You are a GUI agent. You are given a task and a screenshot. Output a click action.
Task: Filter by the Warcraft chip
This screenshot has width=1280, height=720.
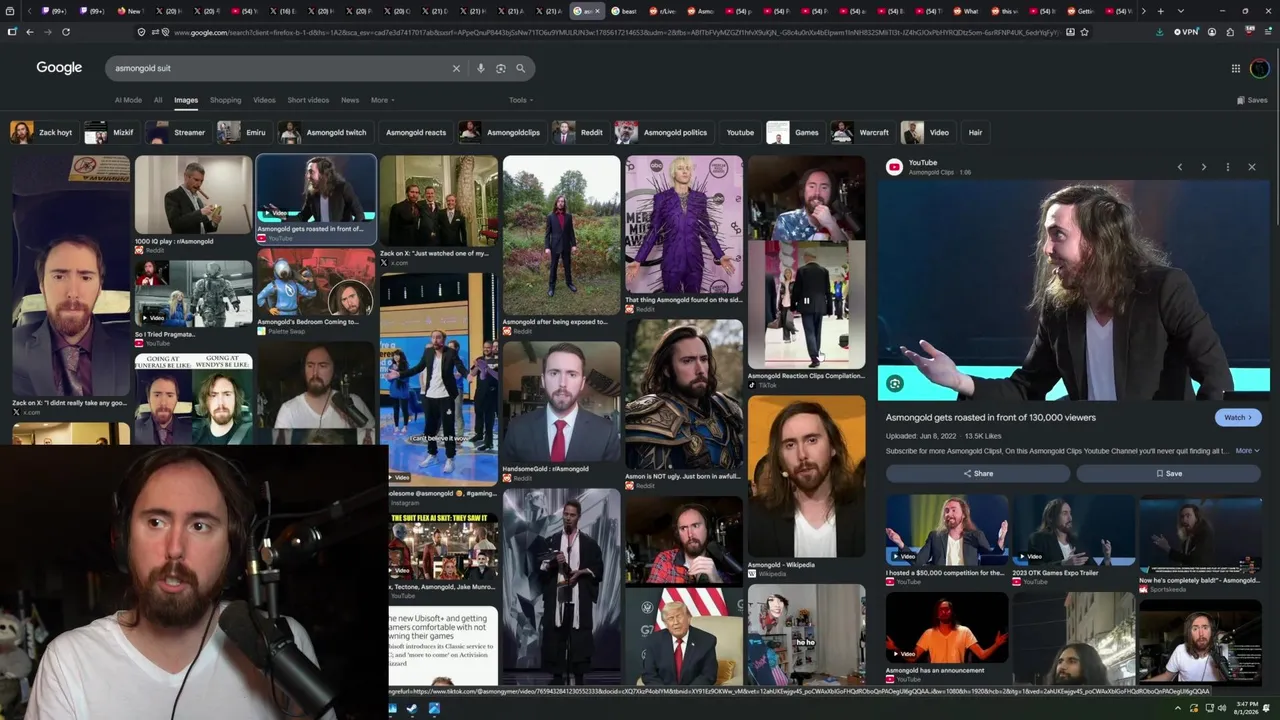click(x=862, y=132)
